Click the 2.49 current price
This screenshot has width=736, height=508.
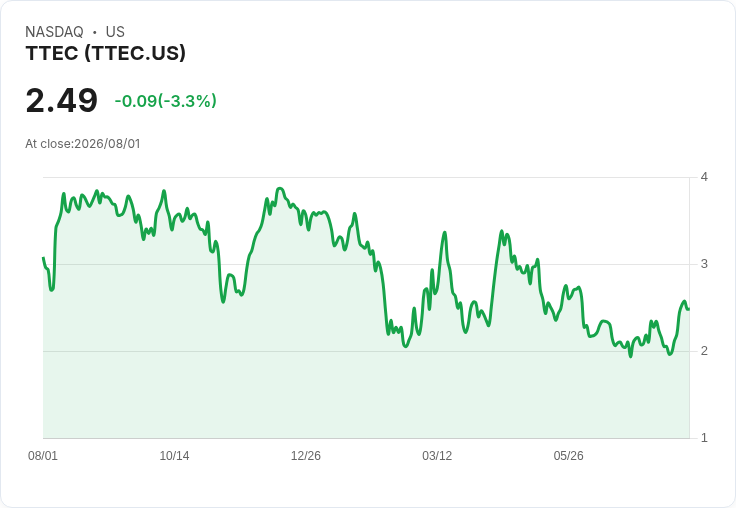[61, 100]
